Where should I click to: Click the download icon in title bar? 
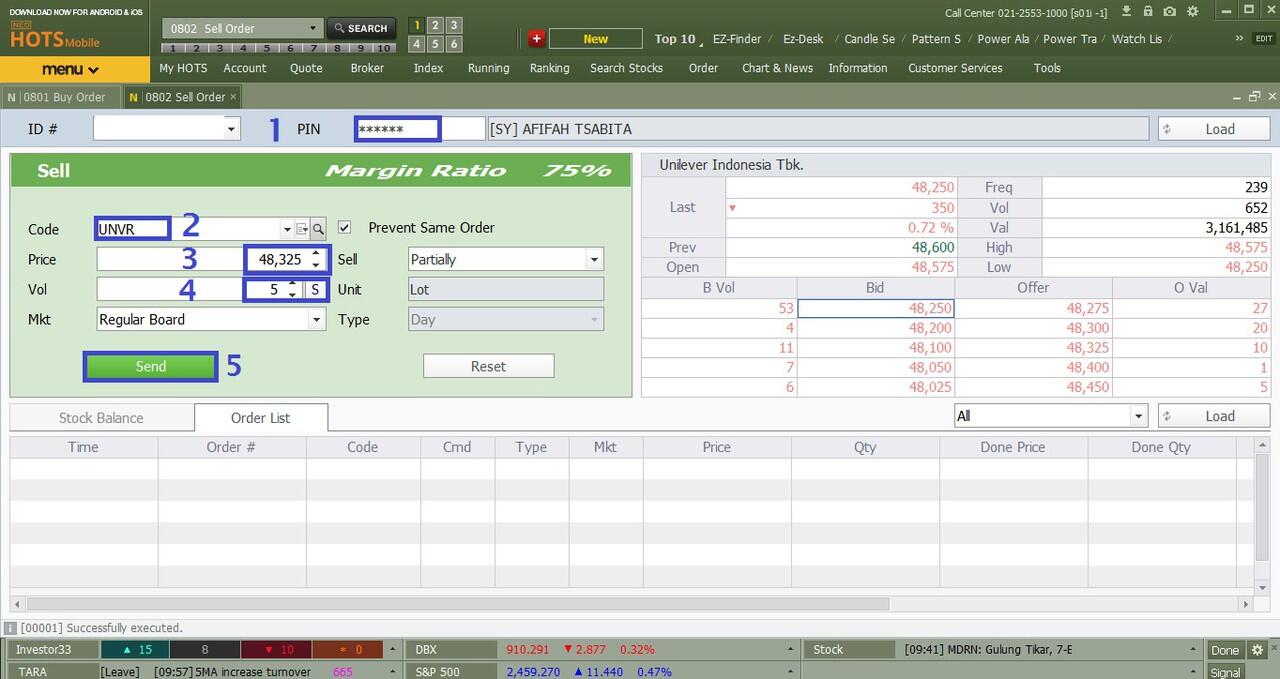tap(1127, 11)
